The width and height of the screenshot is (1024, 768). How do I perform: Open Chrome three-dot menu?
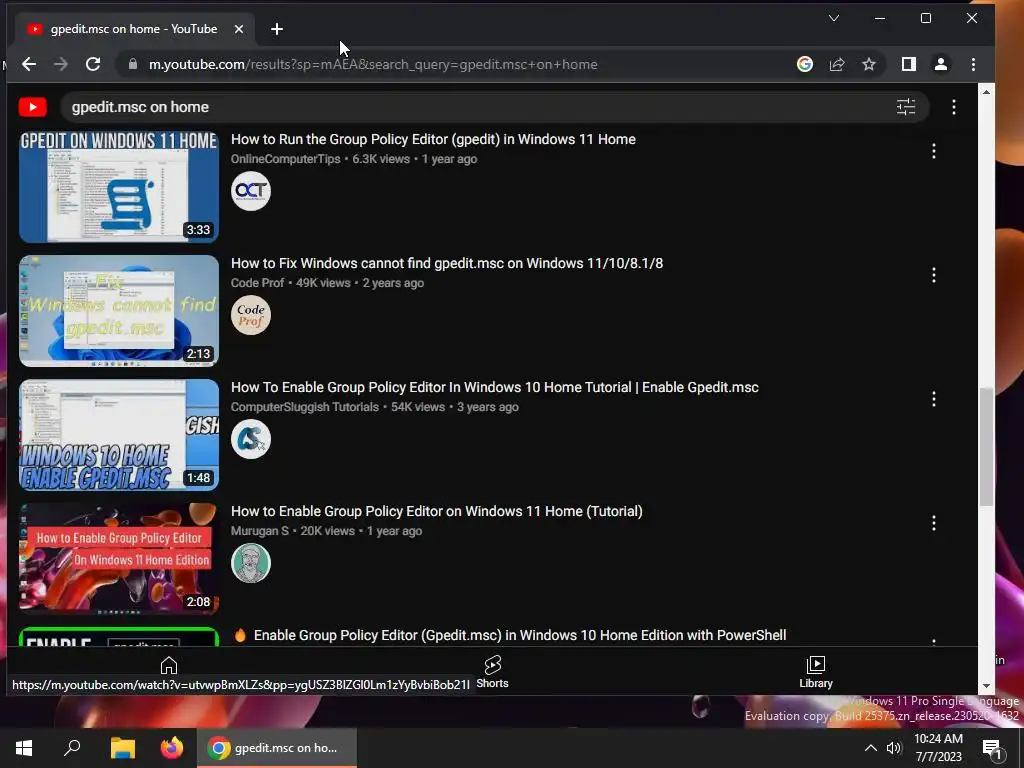coord(973,64)
